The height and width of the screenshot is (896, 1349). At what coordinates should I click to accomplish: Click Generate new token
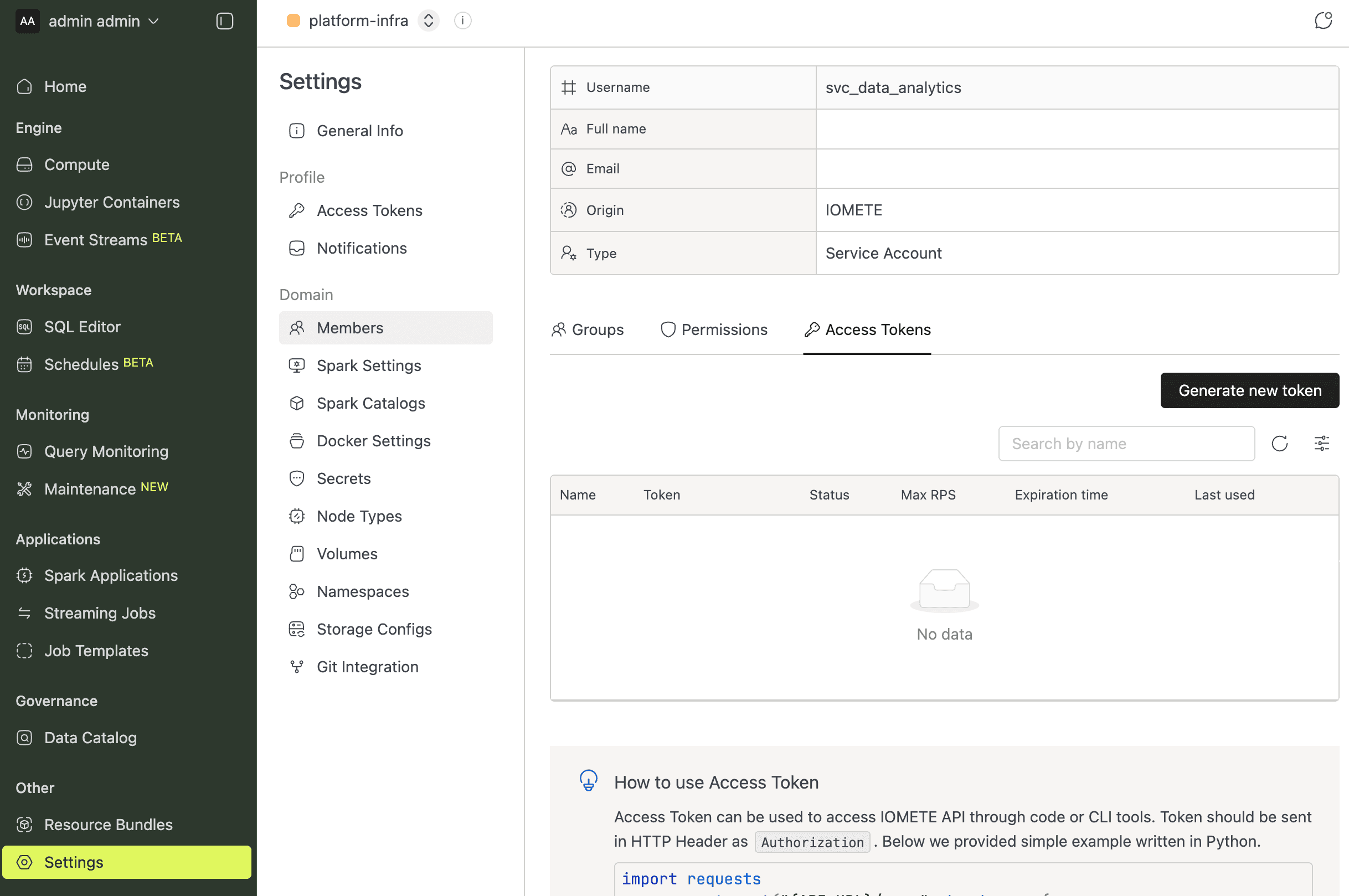[1249, 390]
